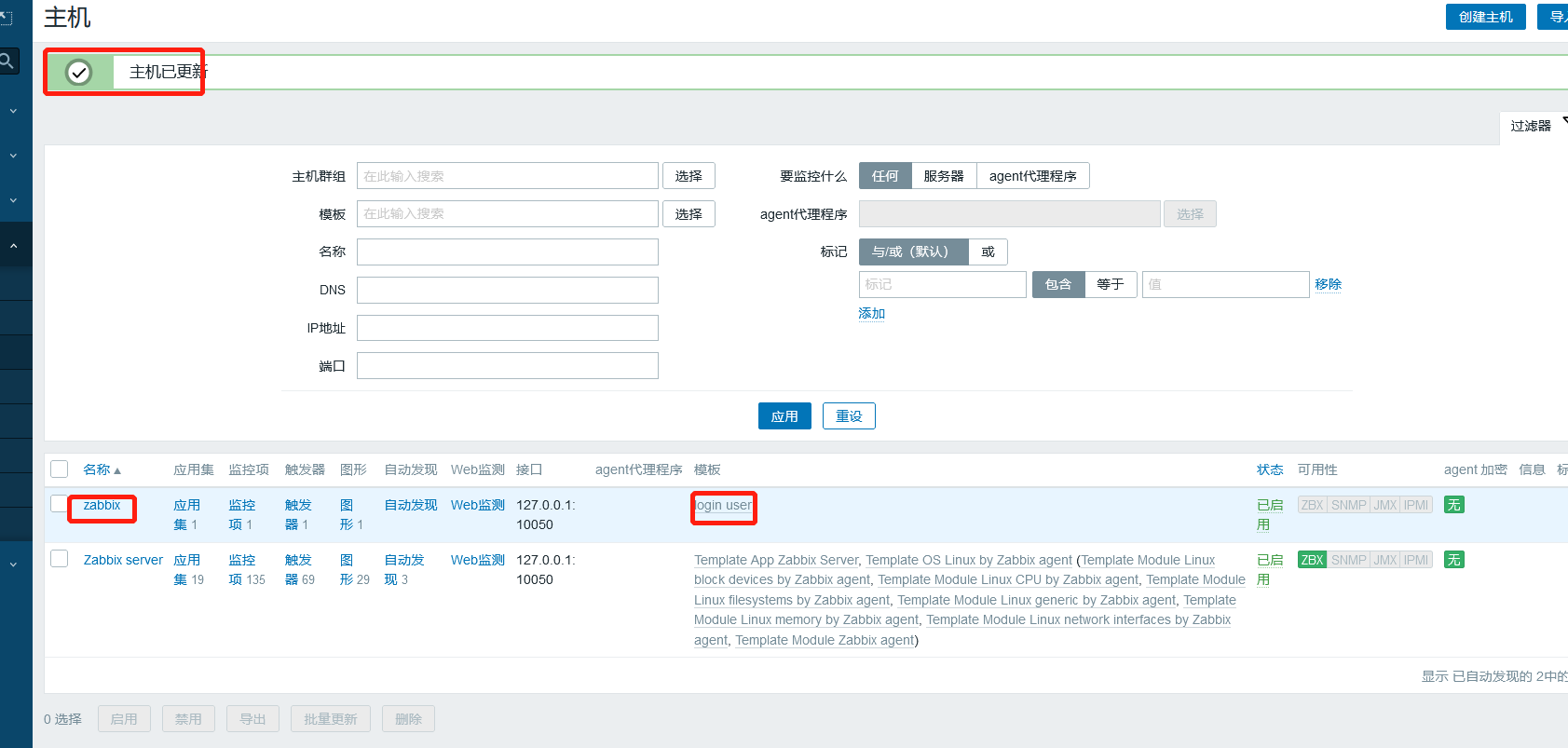Click the 创建主机 button

click(x=1485, y=17)
